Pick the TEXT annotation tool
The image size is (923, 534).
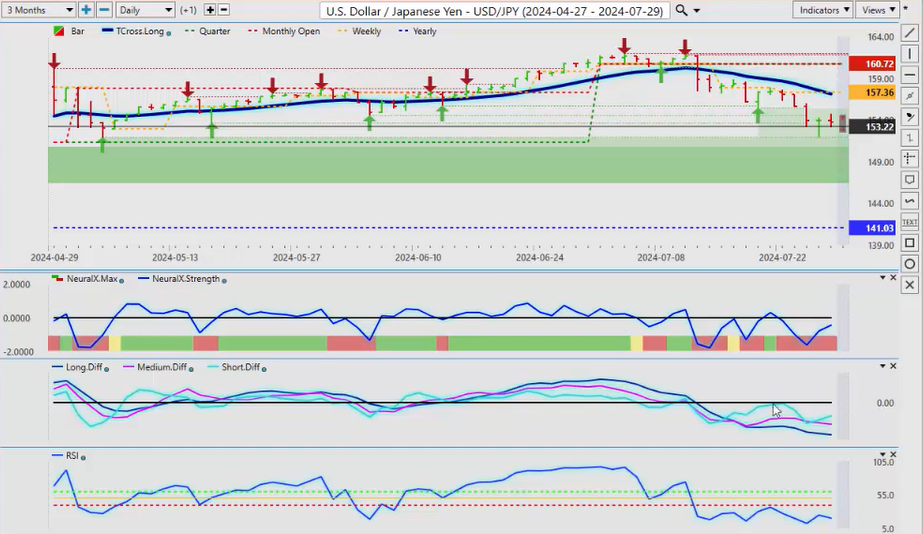coord(909,222)
